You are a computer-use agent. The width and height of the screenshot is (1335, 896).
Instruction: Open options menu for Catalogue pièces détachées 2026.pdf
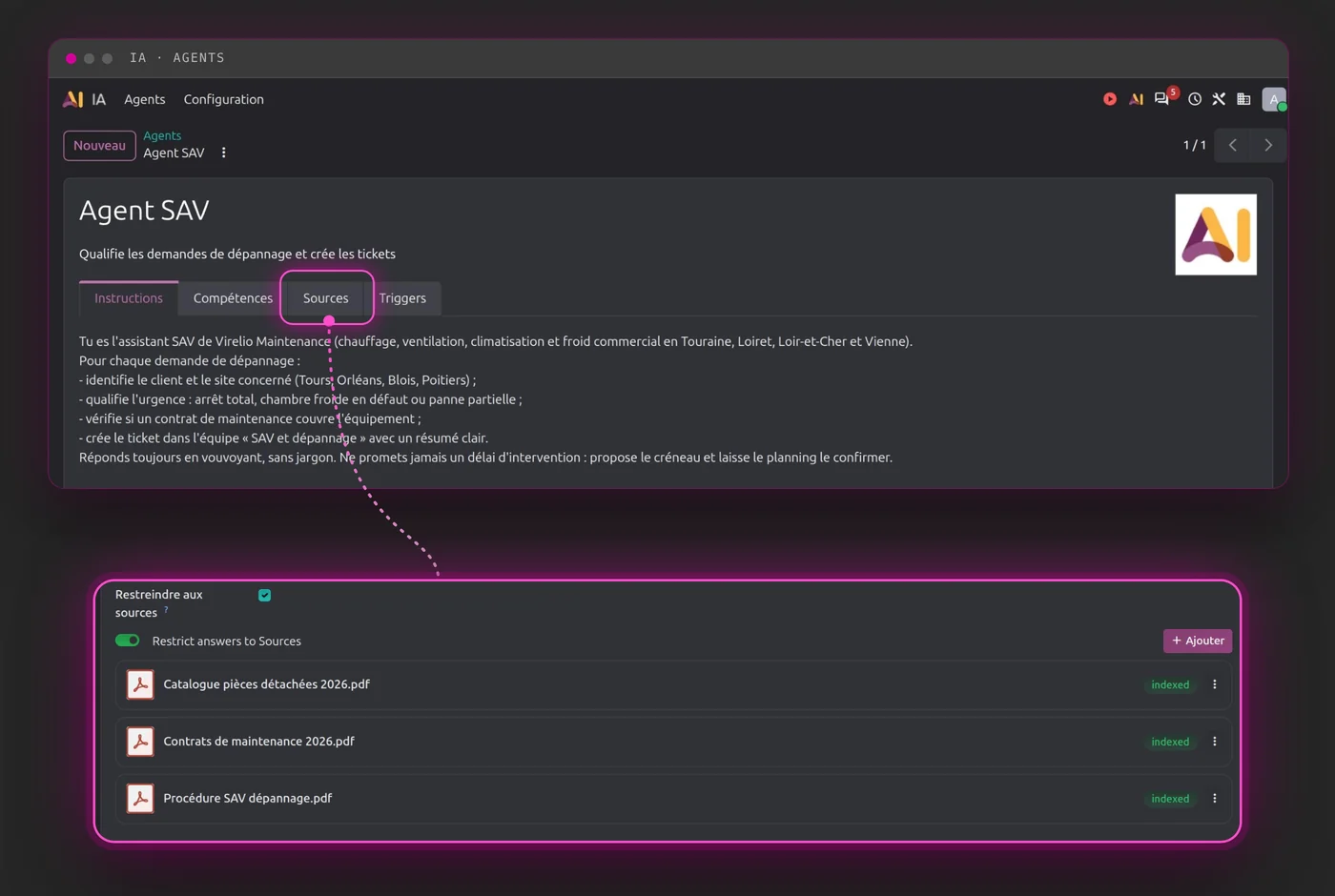(1215, 684)
